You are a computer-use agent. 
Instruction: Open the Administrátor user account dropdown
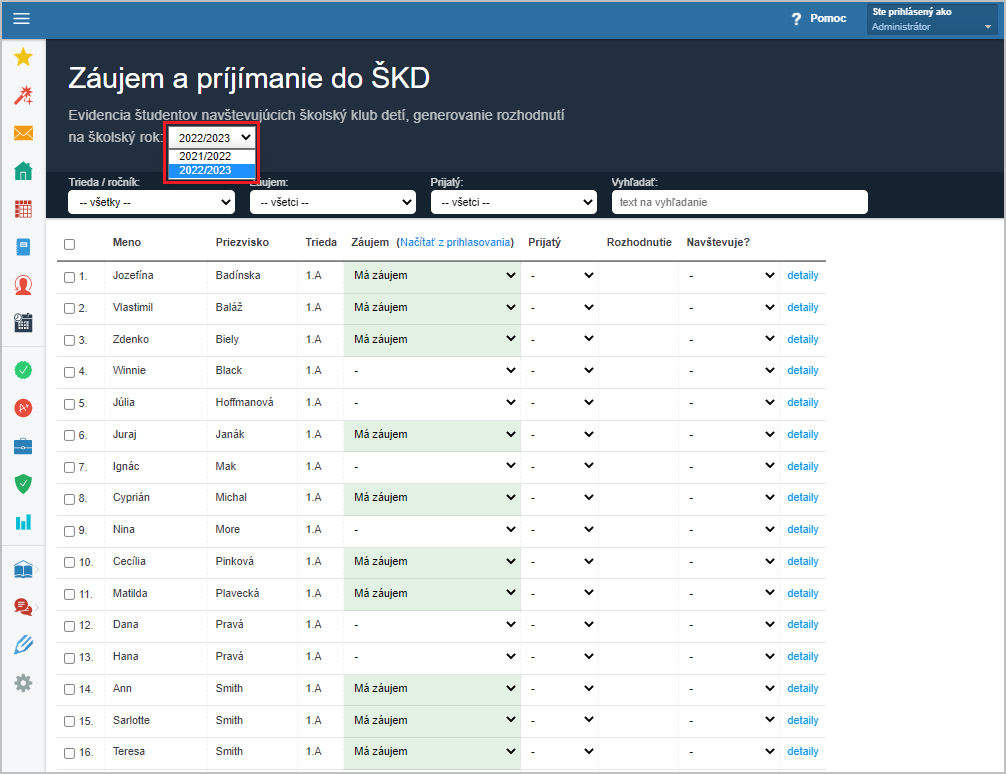click(931, 19)
